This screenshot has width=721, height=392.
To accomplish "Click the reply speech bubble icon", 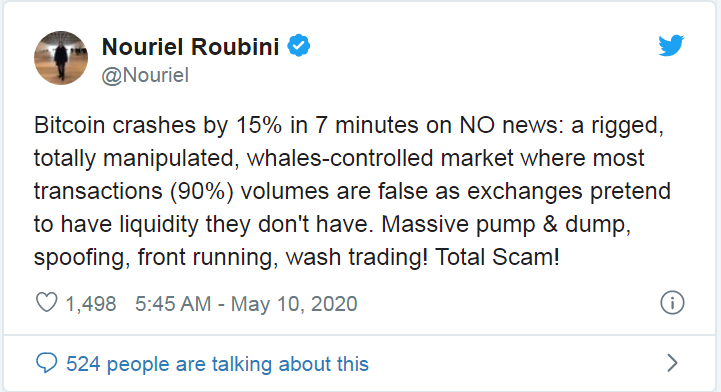I will click(46, 363).
